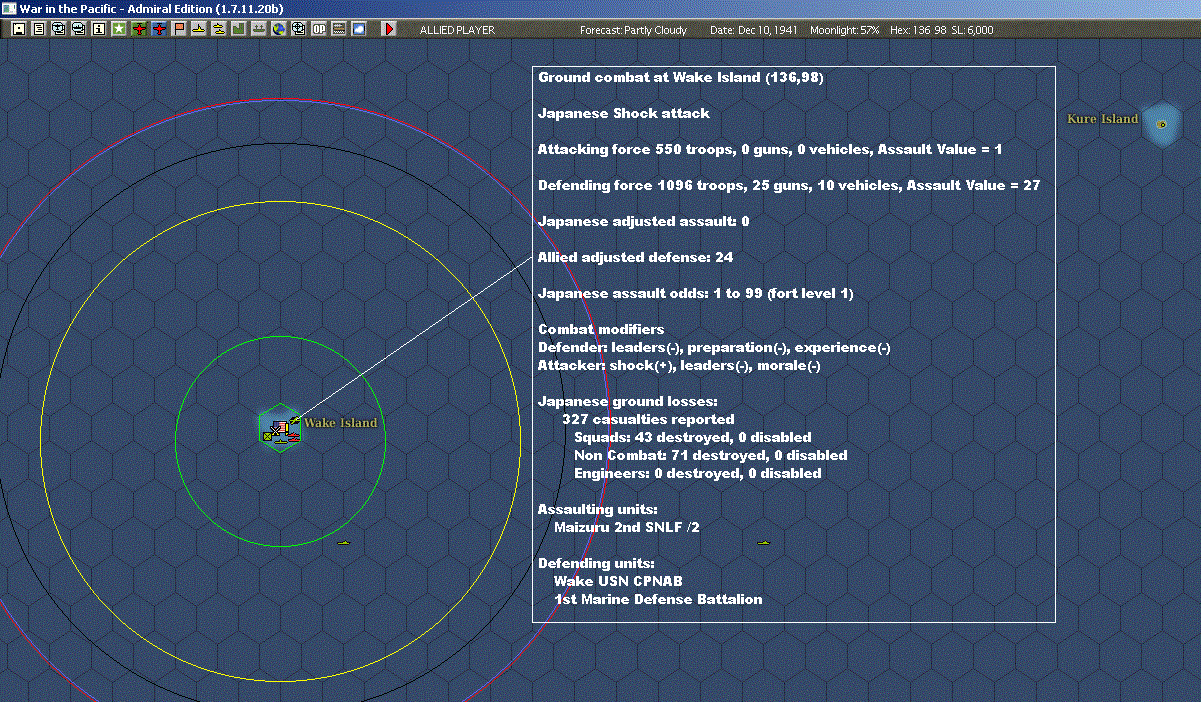
Task: Click the single yellow ship icon
Action: [x=199, y=29]
